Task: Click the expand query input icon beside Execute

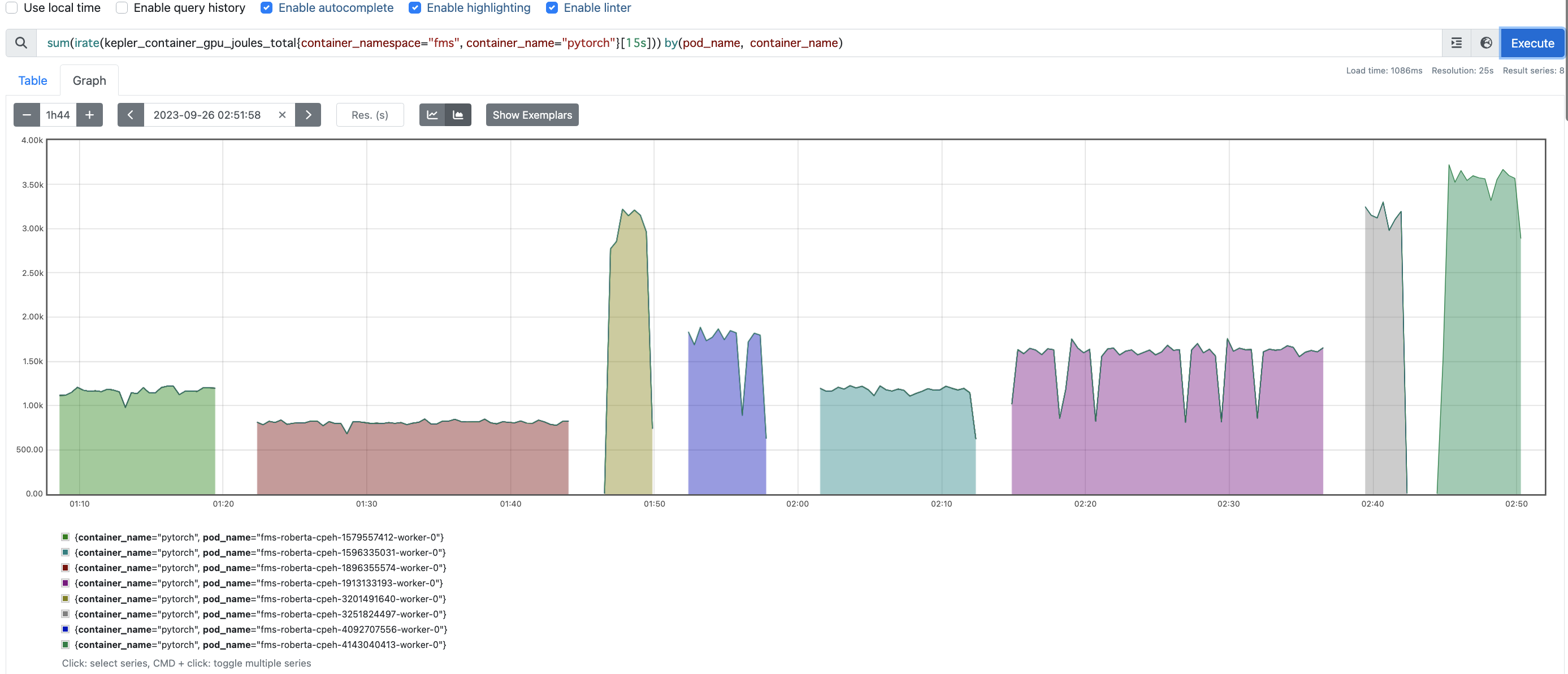Action: (x=1456, y=42)
